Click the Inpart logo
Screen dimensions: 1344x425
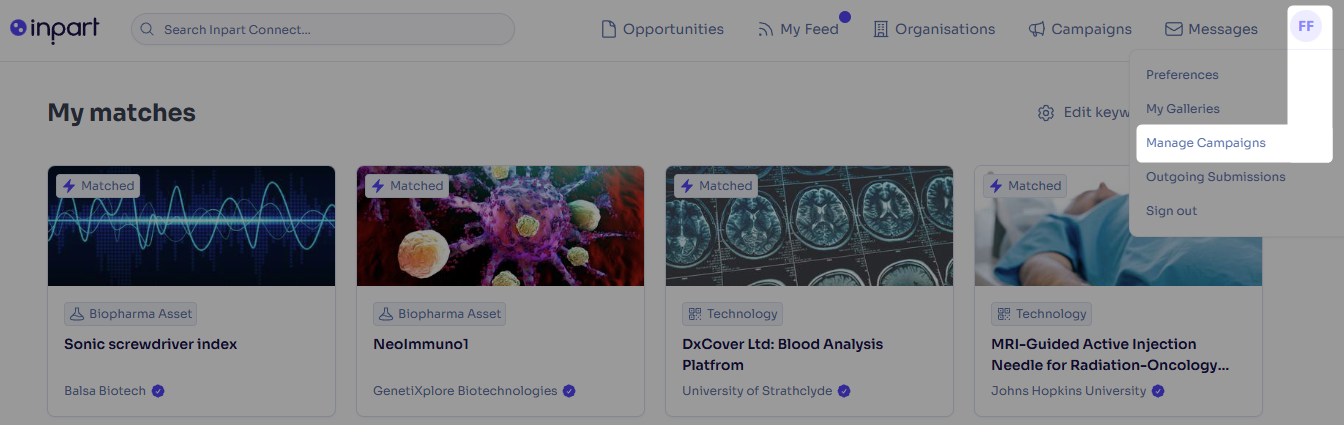(55, 29)
